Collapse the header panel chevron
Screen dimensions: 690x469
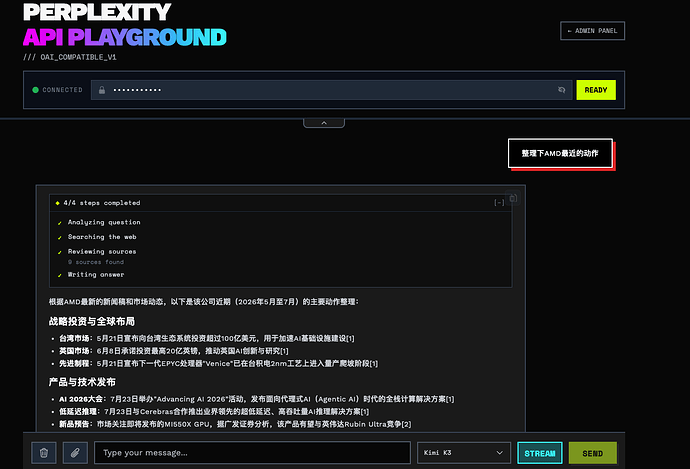(x=324, y=123)
